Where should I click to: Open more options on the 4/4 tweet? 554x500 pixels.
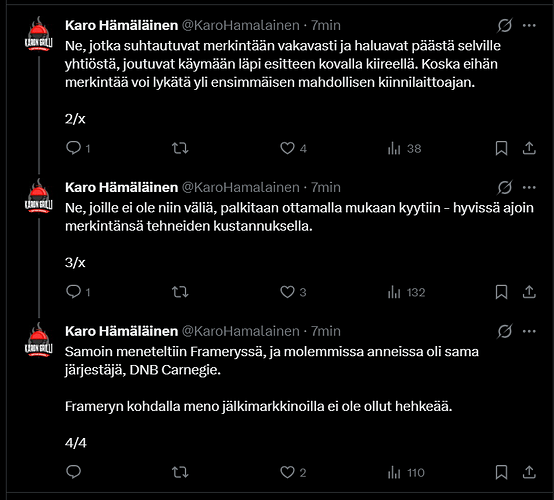(x=529, y=331)
